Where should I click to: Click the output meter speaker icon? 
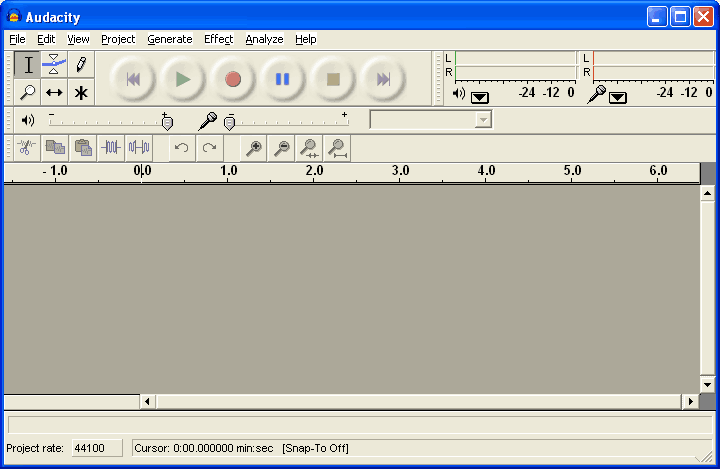coord(459,94)
